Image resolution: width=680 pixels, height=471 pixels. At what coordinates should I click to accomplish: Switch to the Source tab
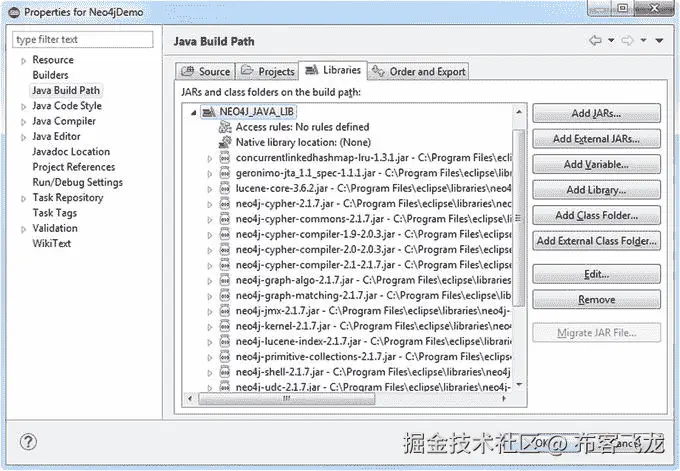coord(205,71)
